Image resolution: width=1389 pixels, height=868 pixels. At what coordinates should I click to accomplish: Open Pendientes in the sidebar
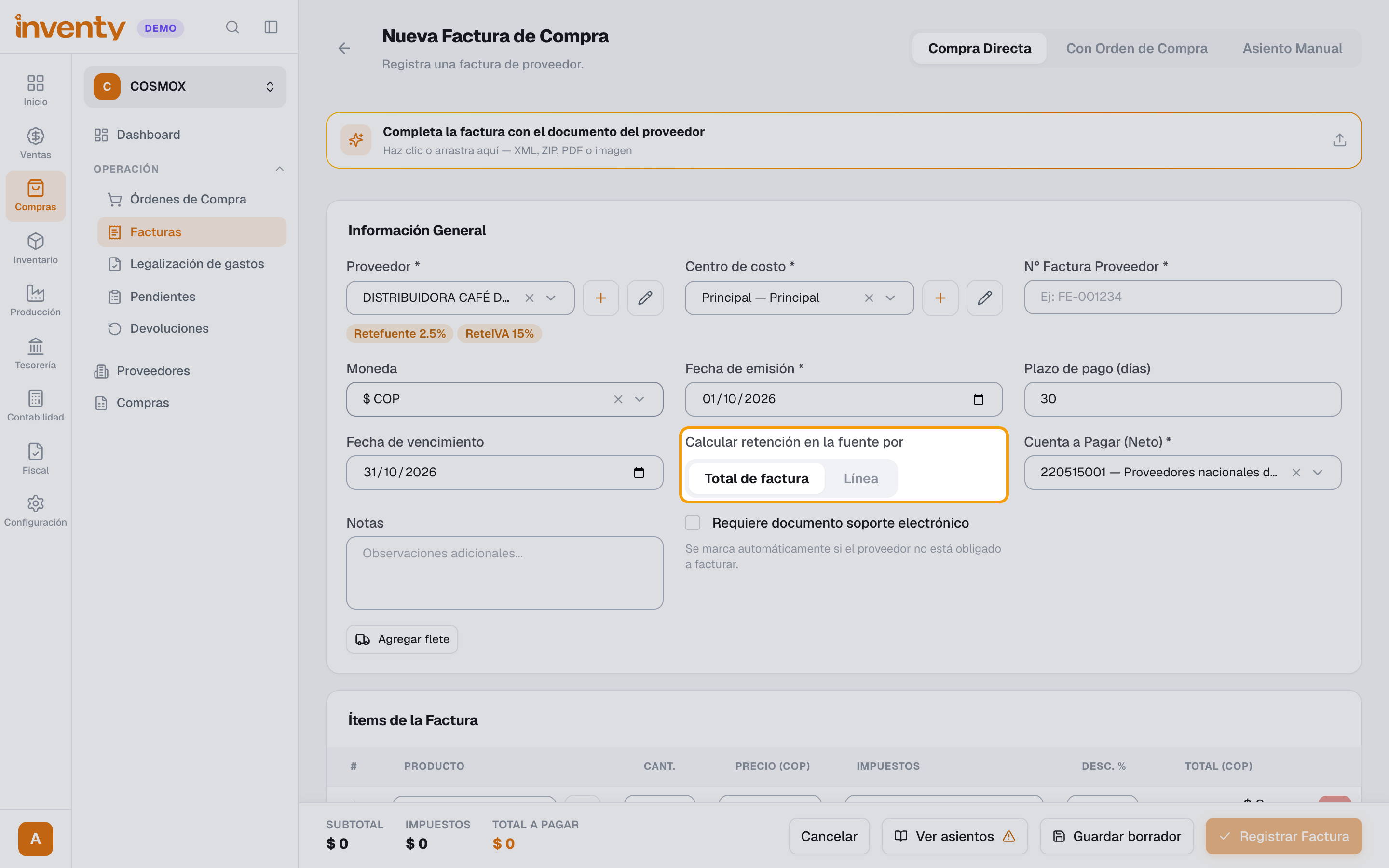click(x=191, y=297)
